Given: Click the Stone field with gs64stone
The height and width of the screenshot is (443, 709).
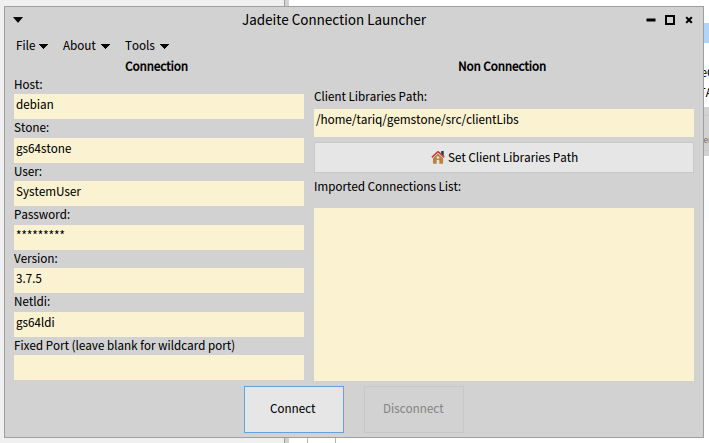Looking at the screenshot, I should point(158,150).
